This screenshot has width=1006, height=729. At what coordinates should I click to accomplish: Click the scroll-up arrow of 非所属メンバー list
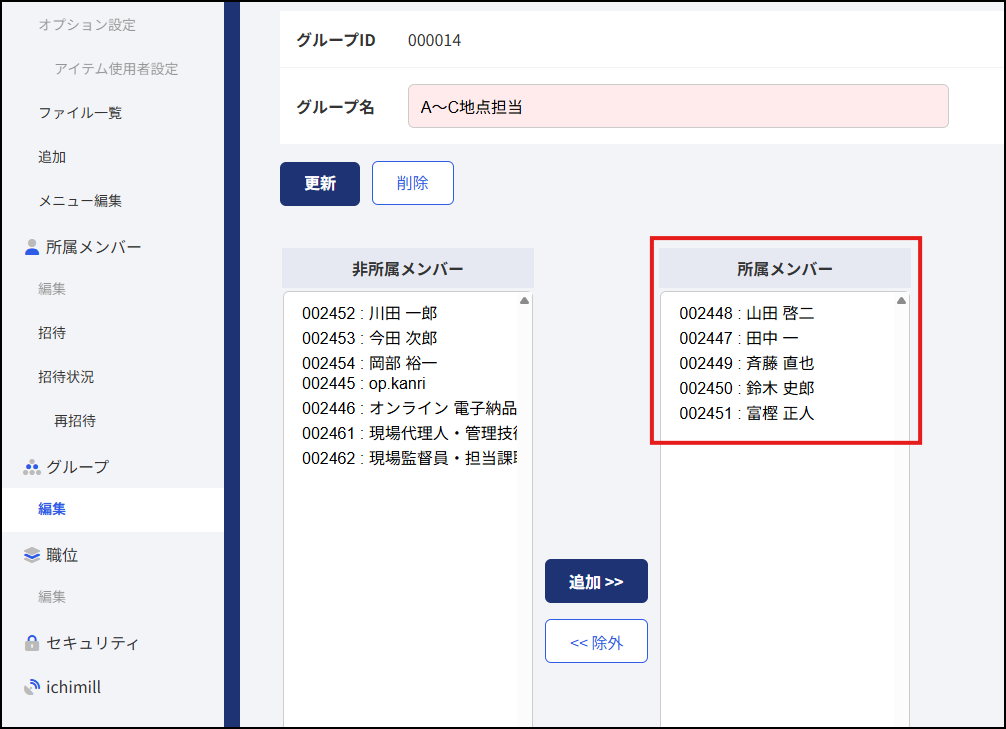tap(524, 300)
